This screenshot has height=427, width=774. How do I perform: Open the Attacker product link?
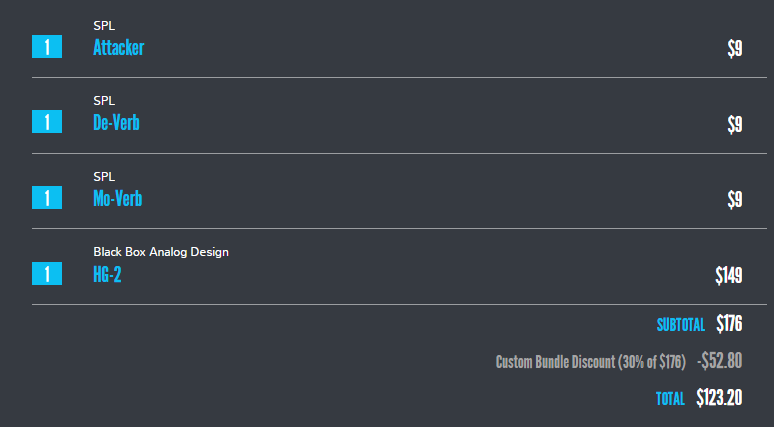(118, 47)
